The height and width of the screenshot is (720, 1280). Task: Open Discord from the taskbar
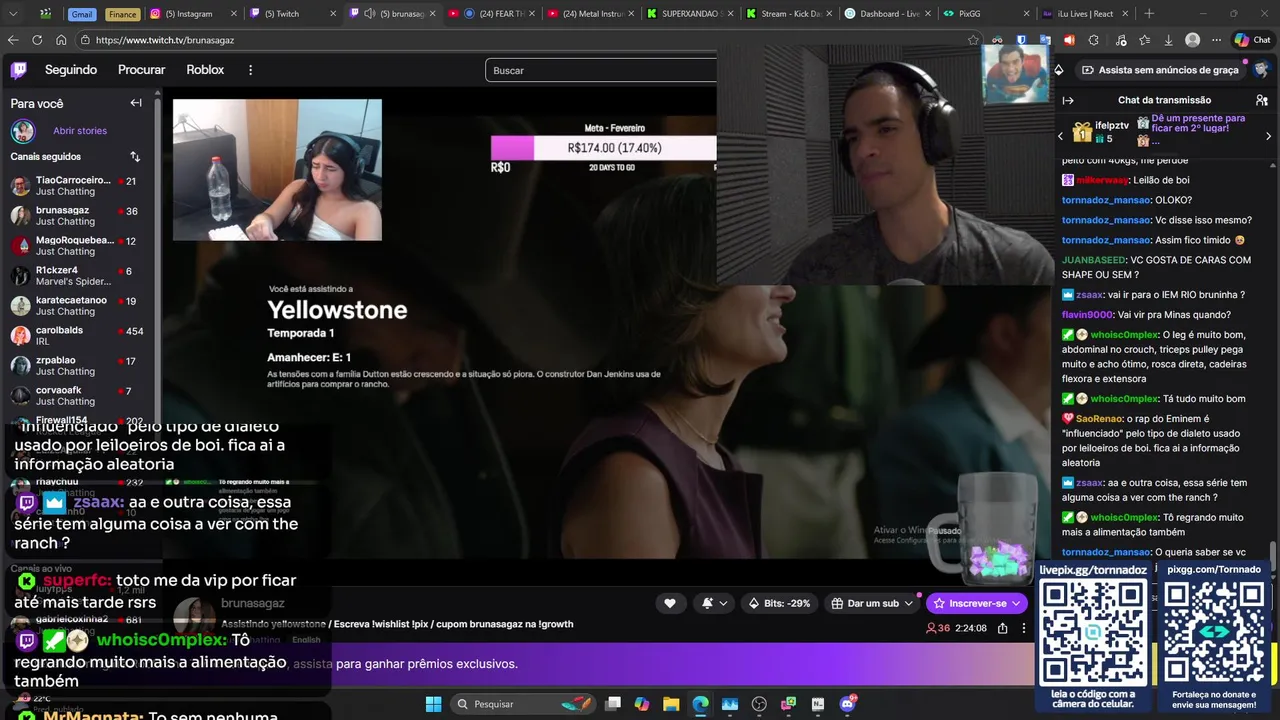tap(847, 704)
